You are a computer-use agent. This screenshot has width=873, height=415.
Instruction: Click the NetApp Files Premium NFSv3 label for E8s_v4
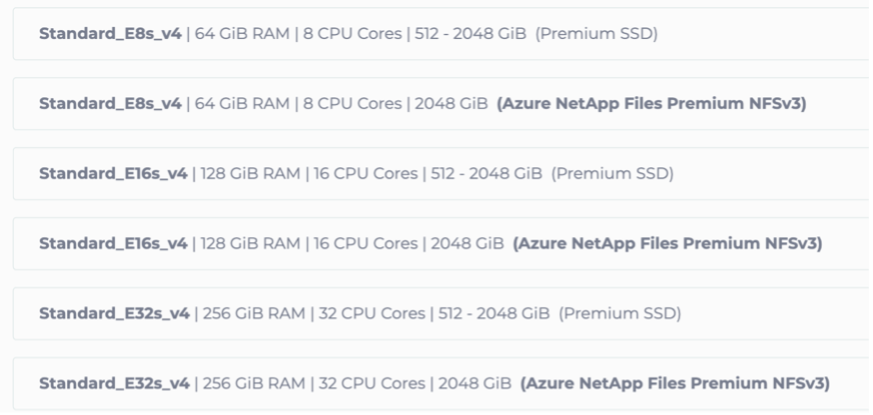[x=651, y=104]
